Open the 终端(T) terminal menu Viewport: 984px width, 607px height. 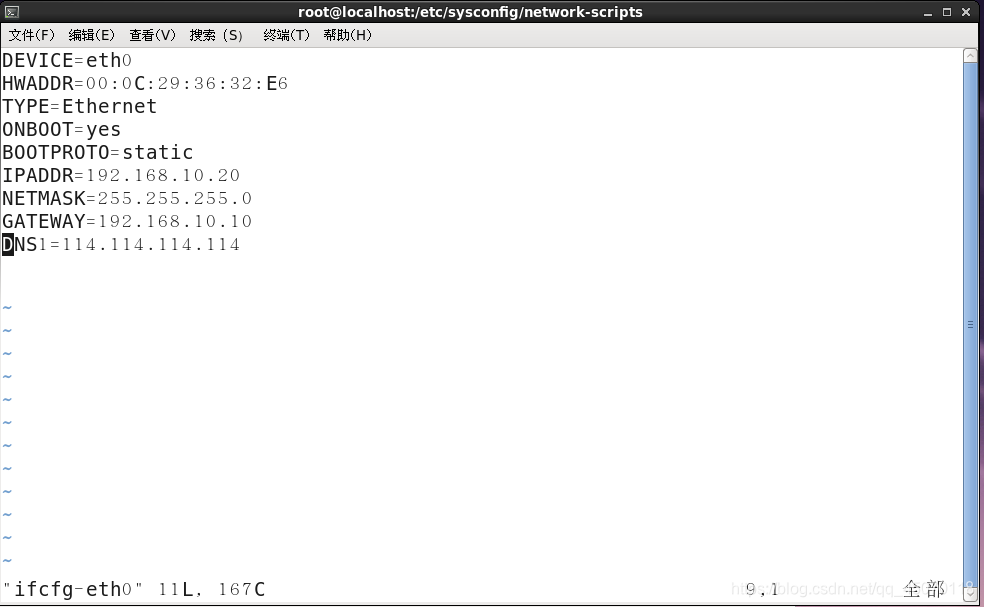click(287, 35)
